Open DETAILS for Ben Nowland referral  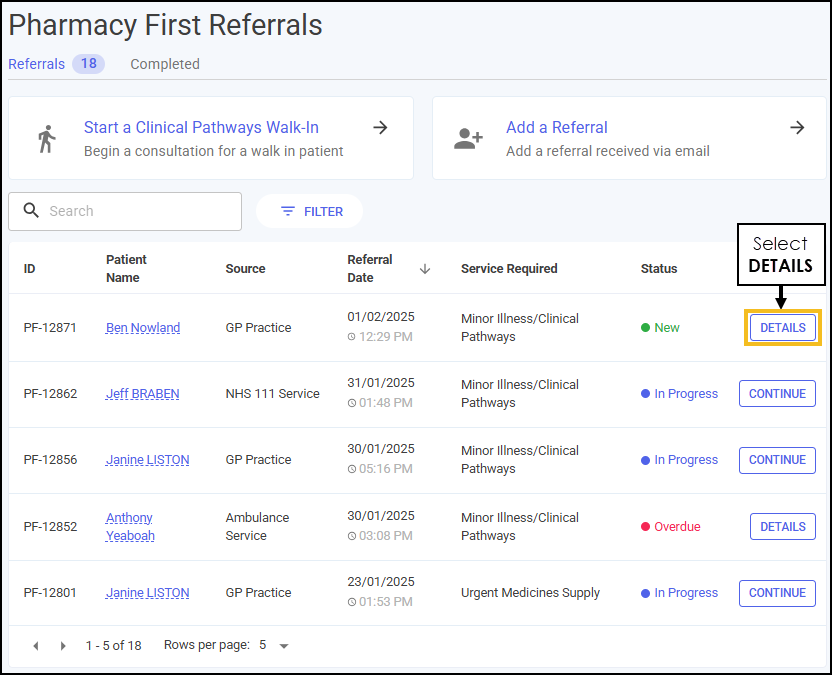click(x=783, y=327)
